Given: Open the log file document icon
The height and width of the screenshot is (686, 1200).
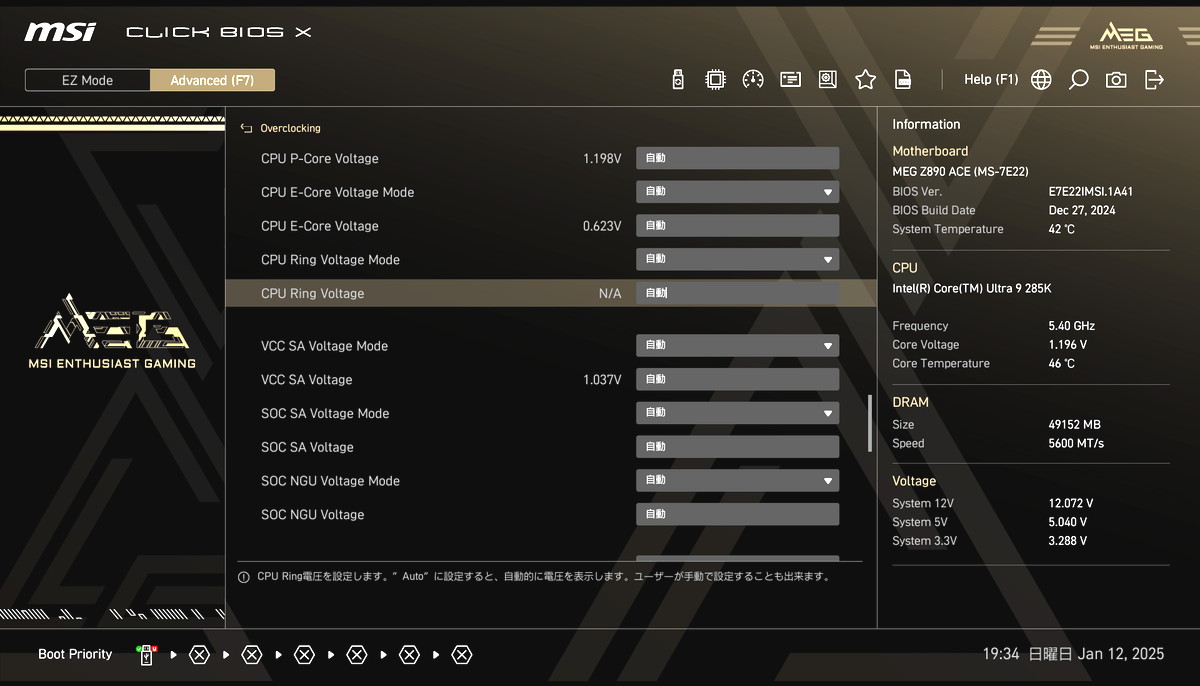Looking at the screenshot, I should click(903, 80).
